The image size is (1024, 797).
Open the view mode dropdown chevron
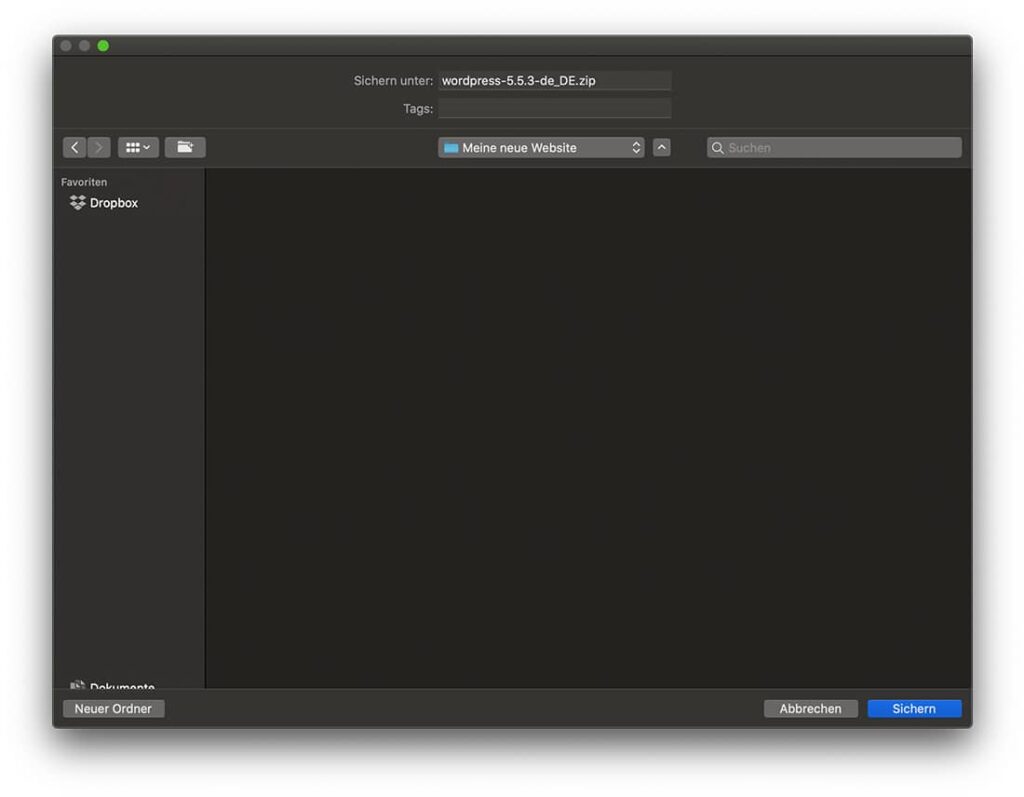pyautogui.click(x=146, y=147)
